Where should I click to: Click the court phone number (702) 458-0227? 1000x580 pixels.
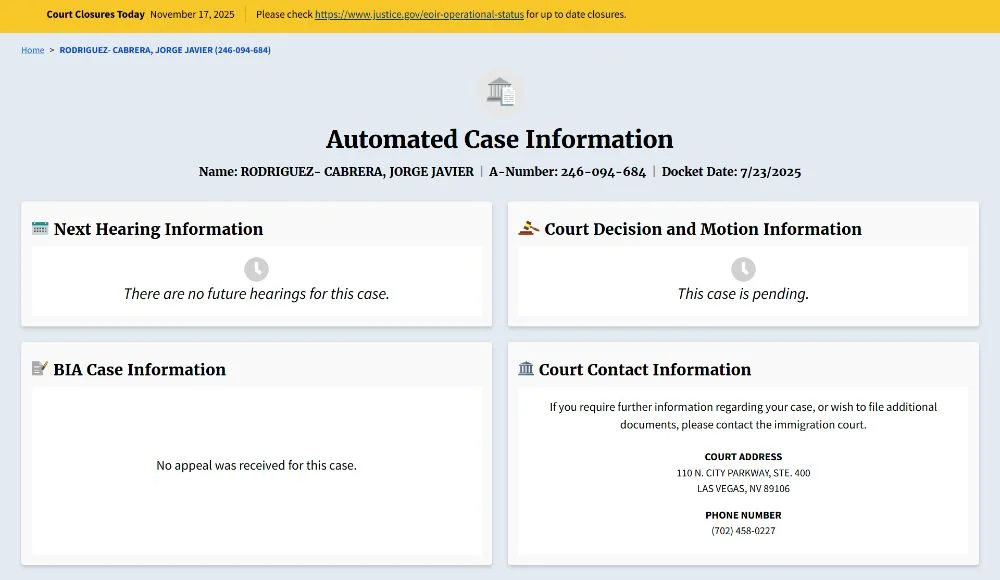743,531
